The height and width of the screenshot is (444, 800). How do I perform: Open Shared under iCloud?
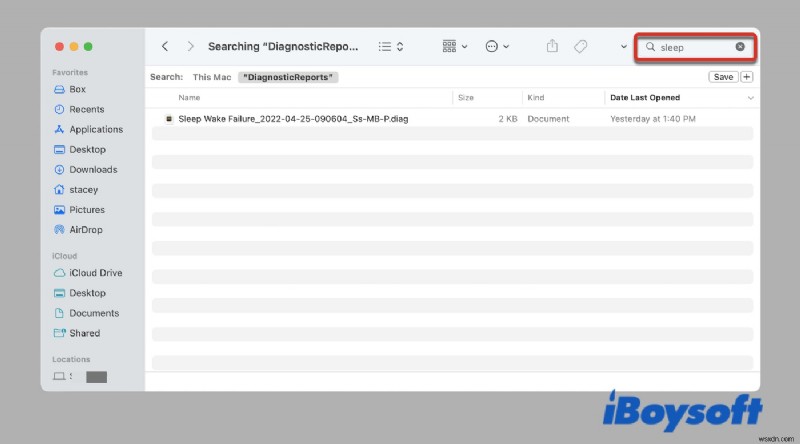[85, 333]
